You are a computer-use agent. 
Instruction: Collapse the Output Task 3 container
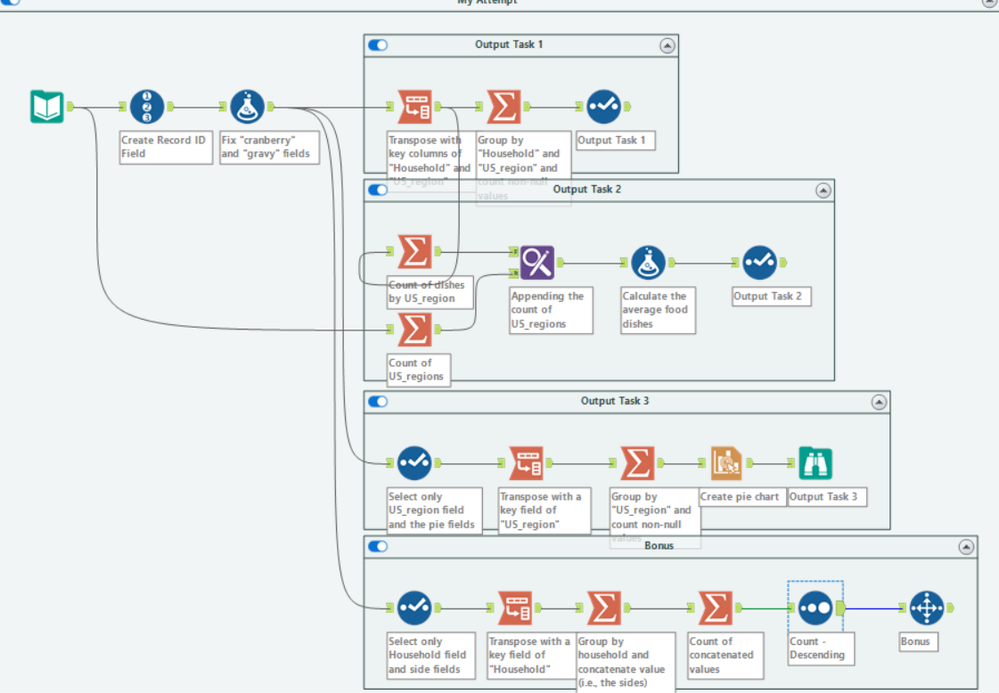(x=879, y=402)
